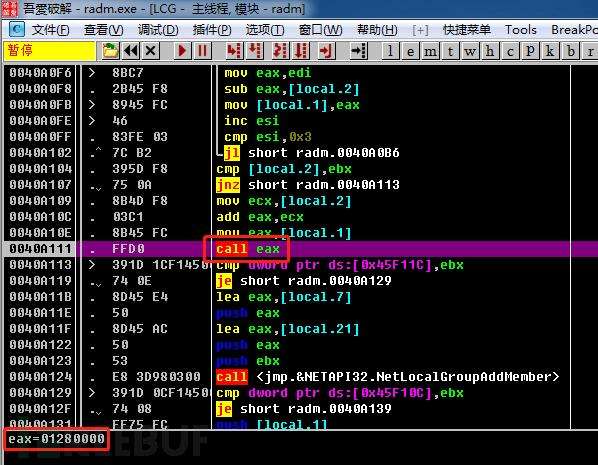Viewport: 598px width, 465px height.
Task: Click the Close program X icon
Action: tap(151, 51)
